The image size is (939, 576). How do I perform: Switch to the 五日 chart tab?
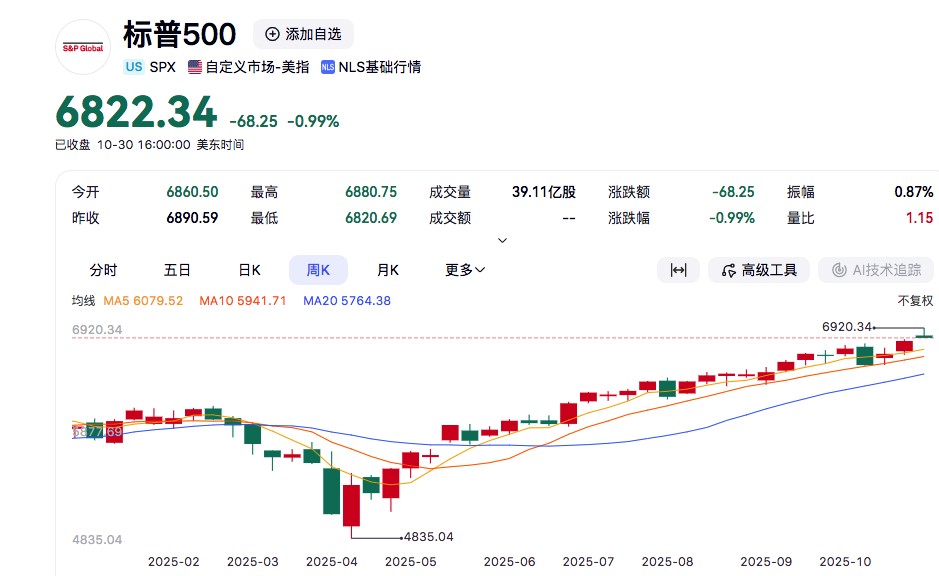point(177,270)
